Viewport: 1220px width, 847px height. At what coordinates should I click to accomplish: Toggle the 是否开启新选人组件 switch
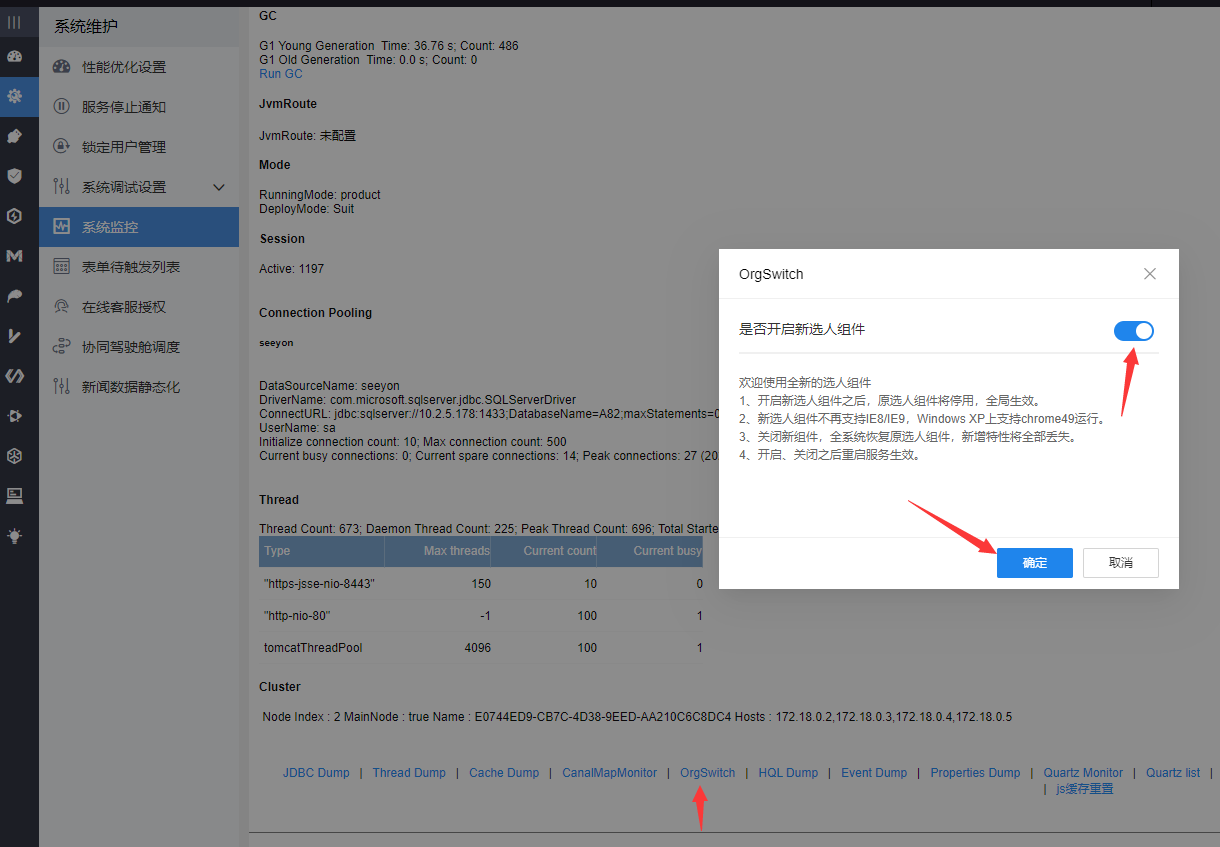(x=1134, y=331)
